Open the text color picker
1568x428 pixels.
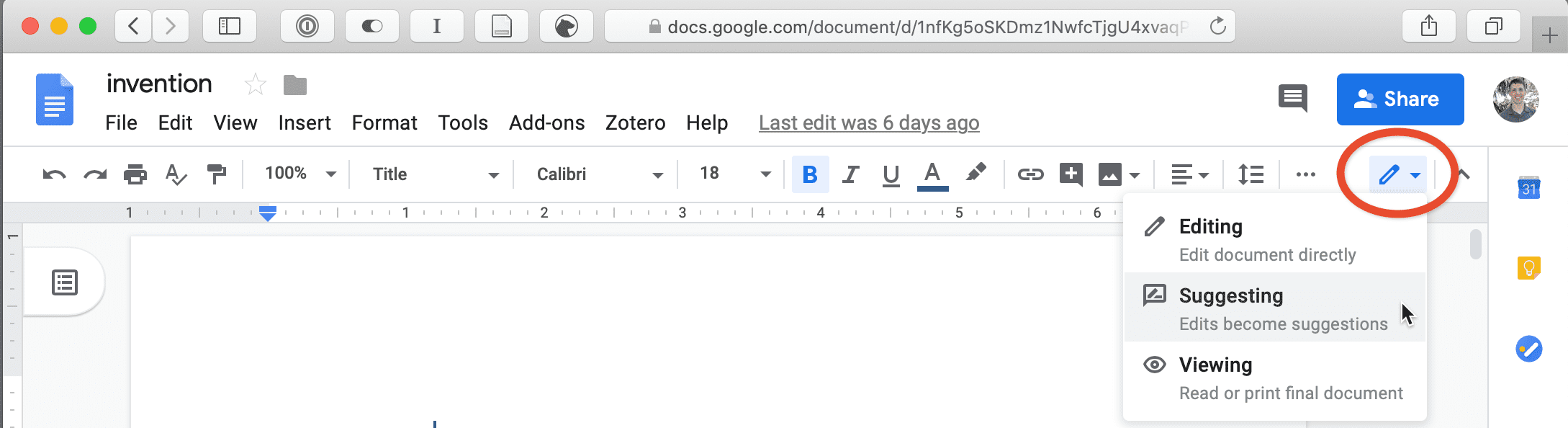(932, 176)
